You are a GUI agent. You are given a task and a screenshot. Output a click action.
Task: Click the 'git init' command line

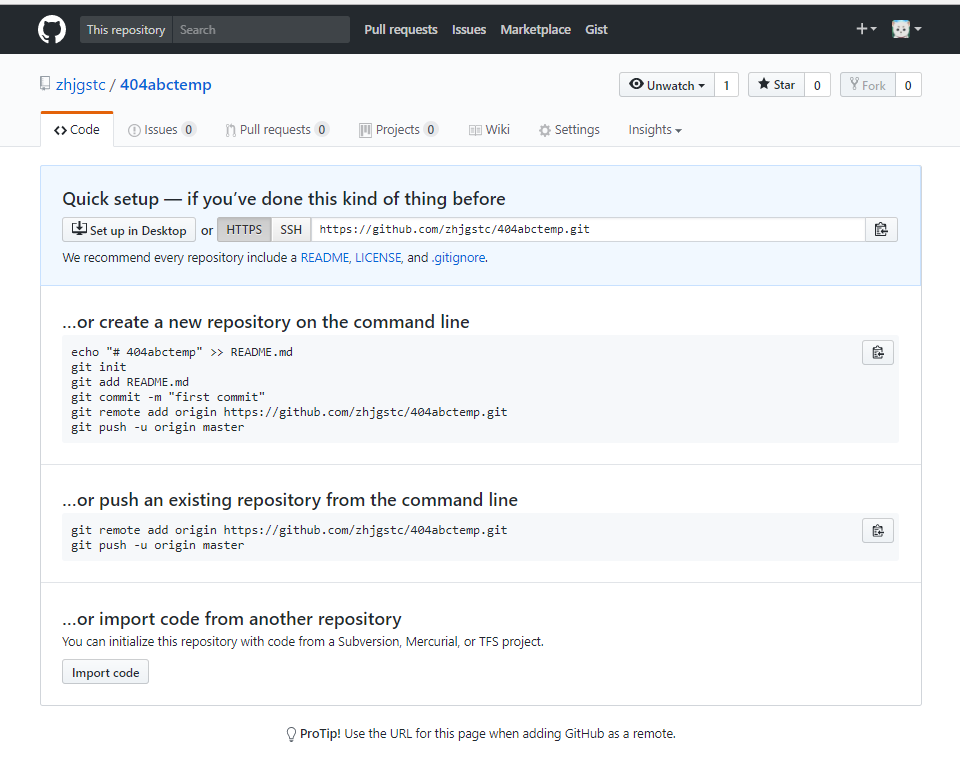click(x=99, y=367)
